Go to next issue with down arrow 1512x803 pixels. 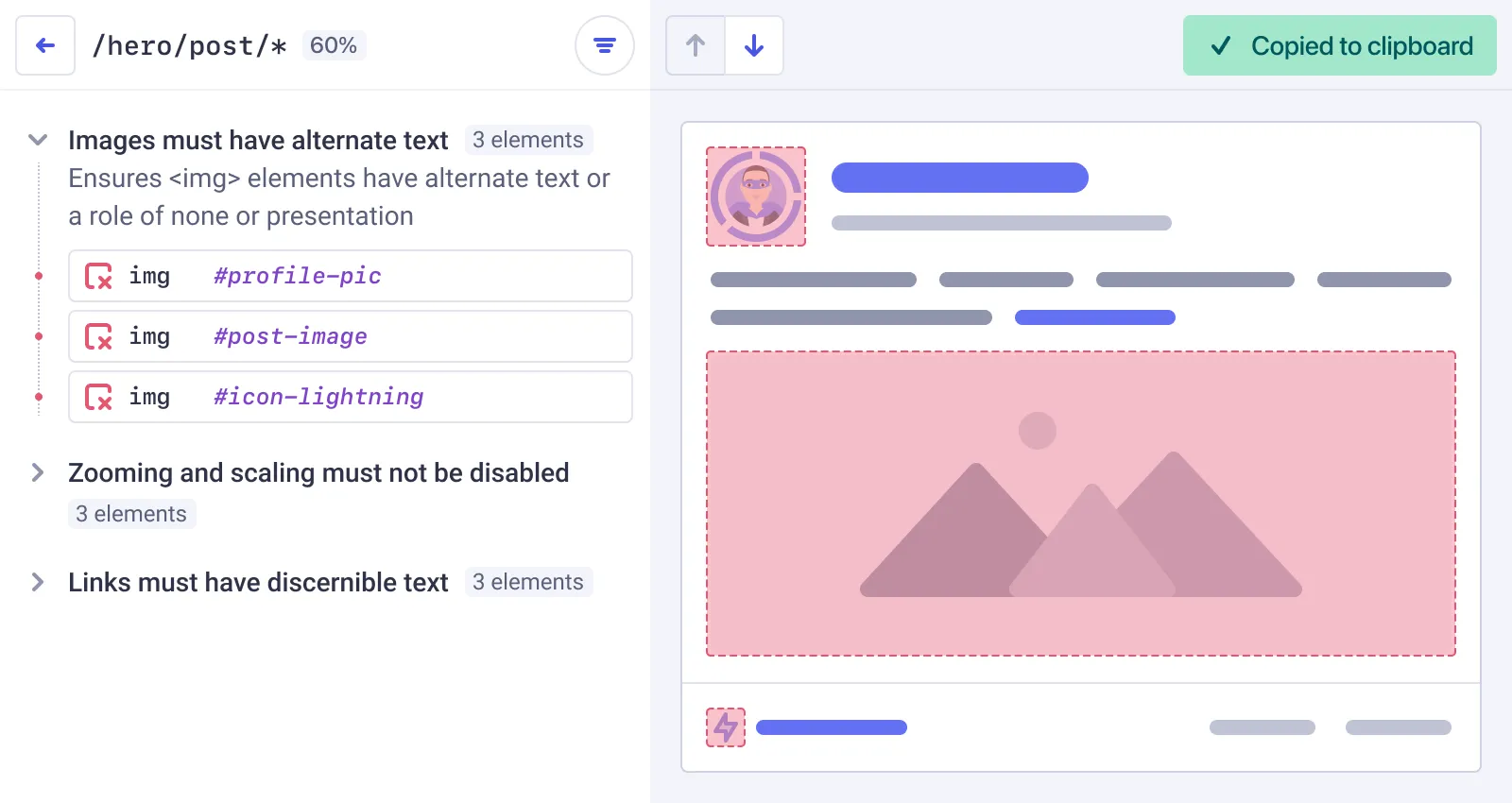click(x=754, y=45)
